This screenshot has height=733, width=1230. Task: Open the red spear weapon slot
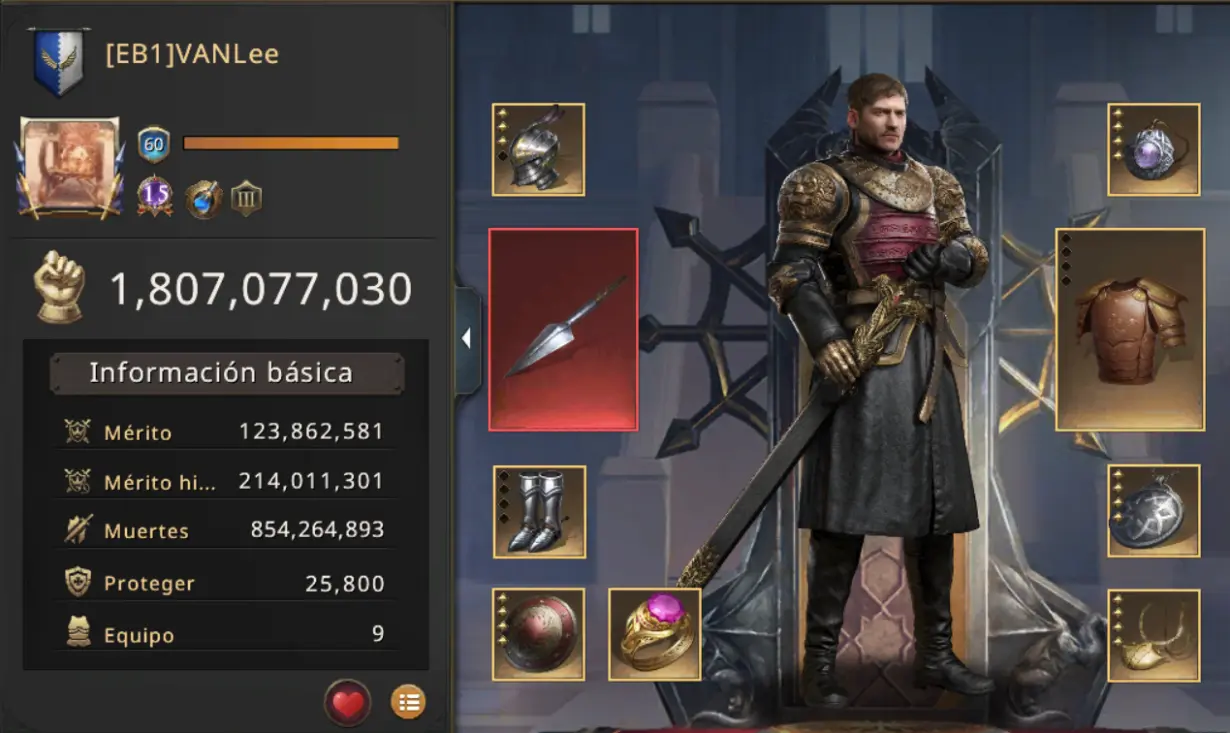pos(563,329)
